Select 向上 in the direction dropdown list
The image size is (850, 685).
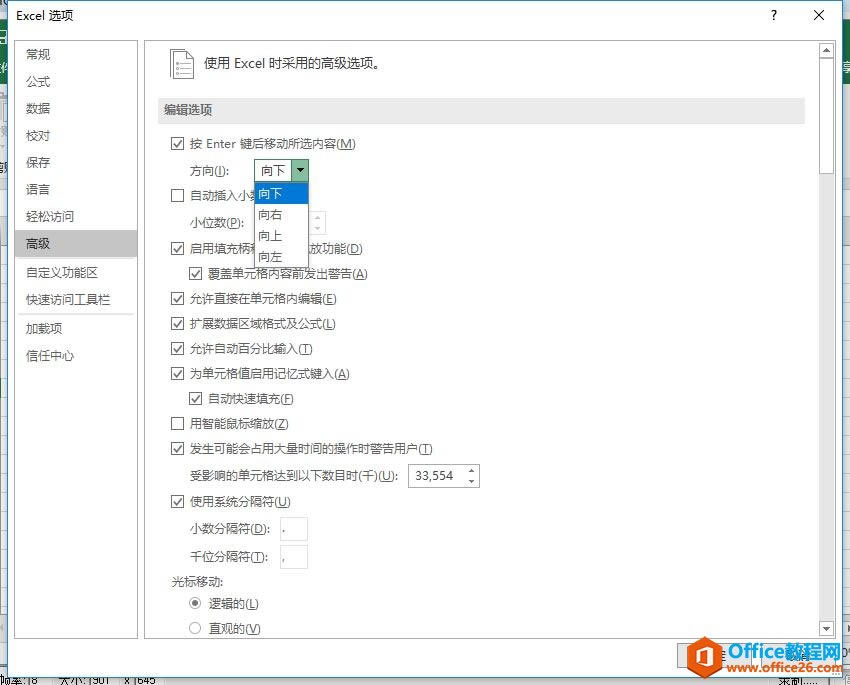pyautogui.click(x=270, y=236)
